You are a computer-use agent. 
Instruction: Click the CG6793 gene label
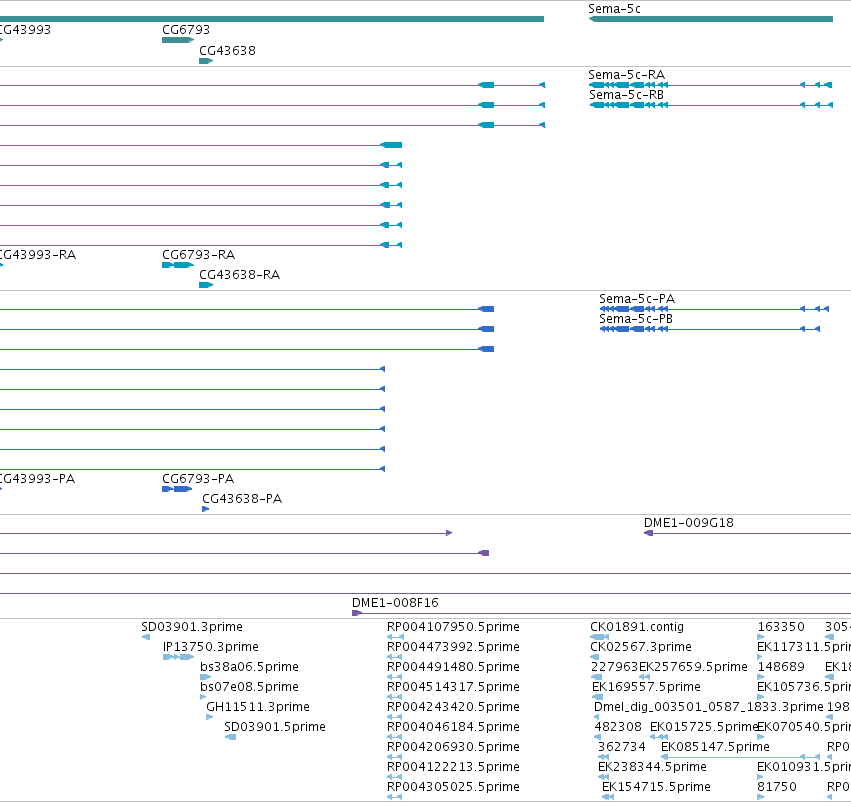pos(186,30)
